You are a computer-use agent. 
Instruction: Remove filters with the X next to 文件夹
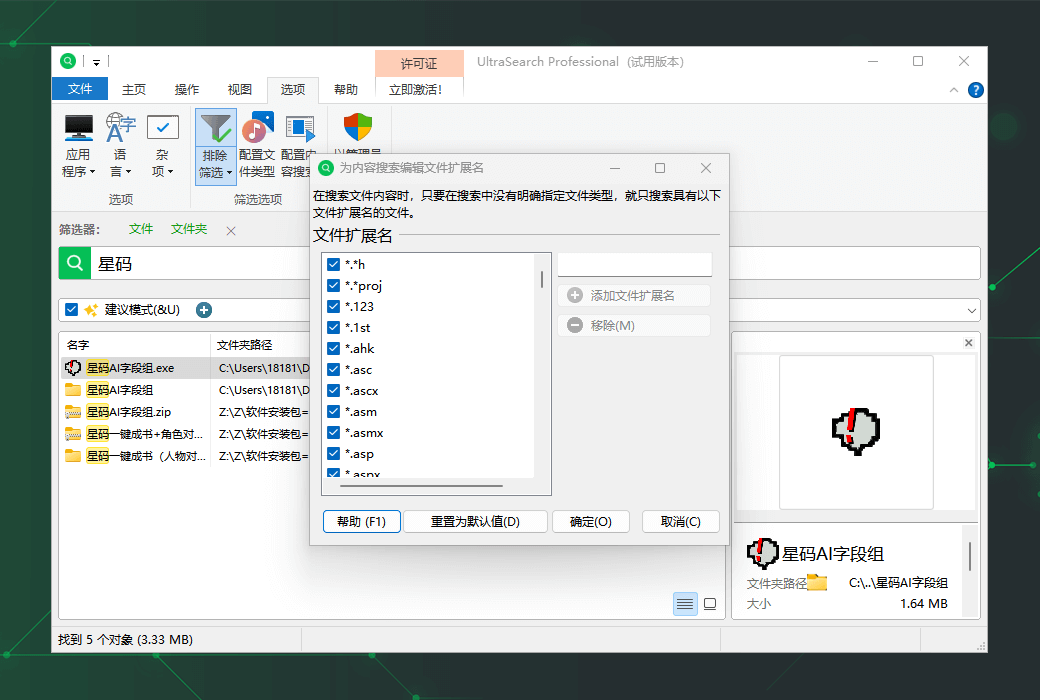coord(231,231)
